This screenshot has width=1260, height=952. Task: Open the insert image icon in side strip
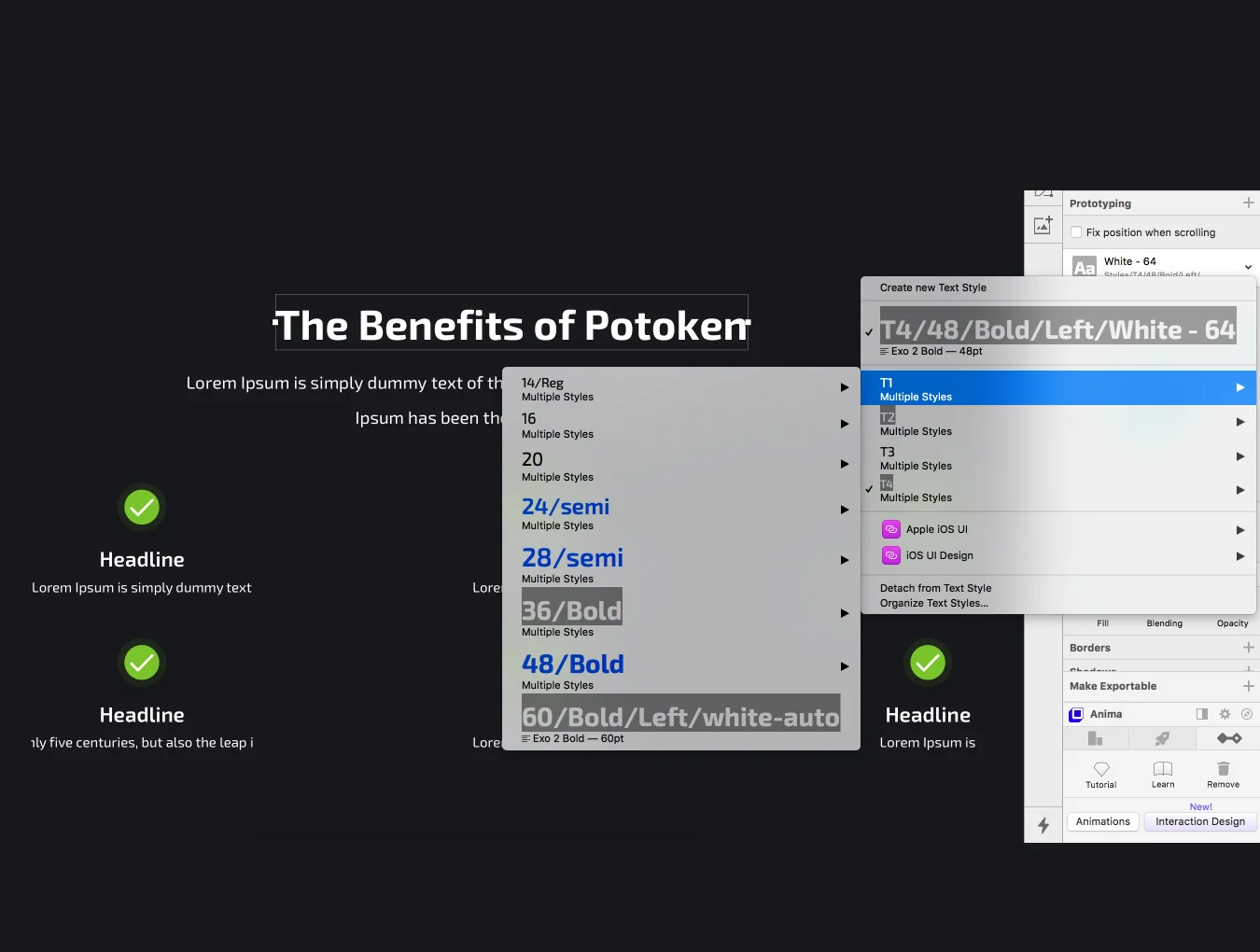point(1043,225)
